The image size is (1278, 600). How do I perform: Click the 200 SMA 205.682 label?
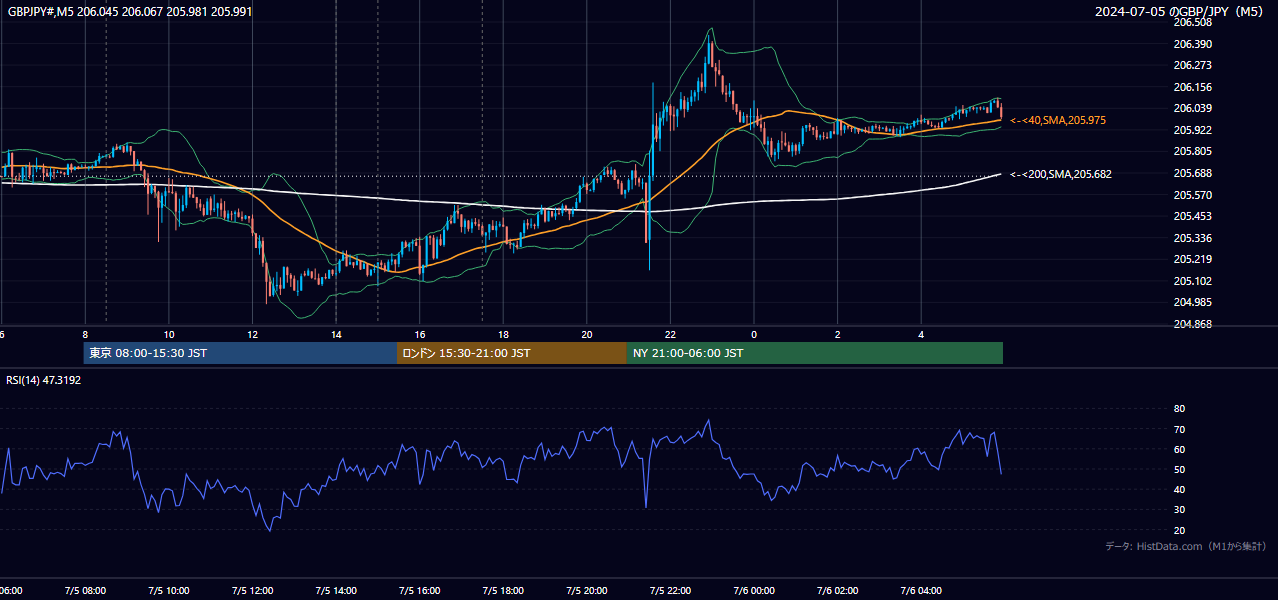(1061, 174)
